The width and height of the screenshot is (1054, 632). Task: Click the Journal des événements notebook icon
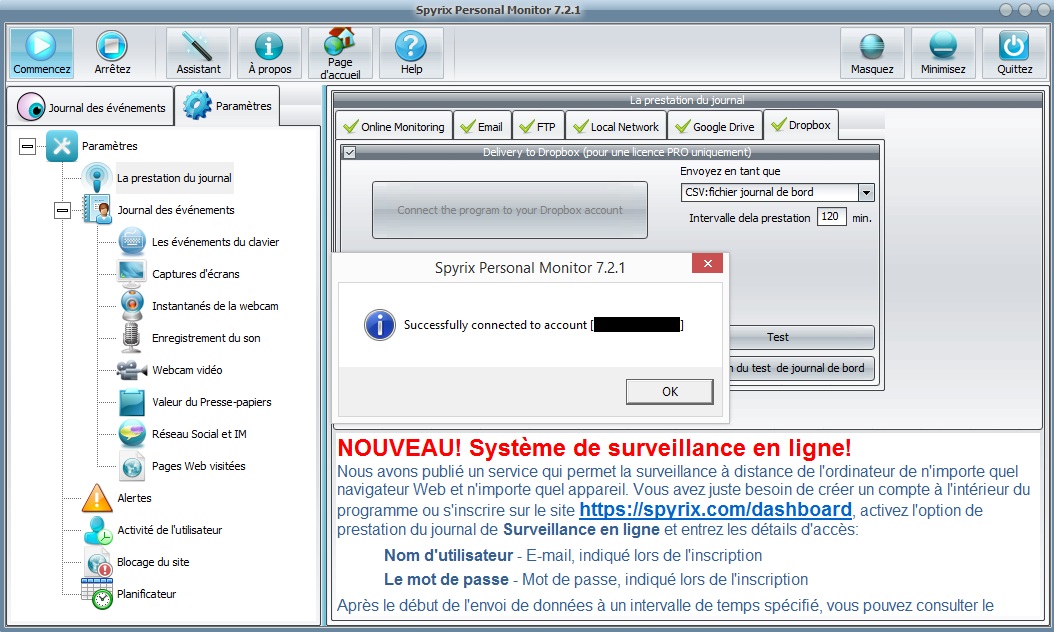(97, 209)
